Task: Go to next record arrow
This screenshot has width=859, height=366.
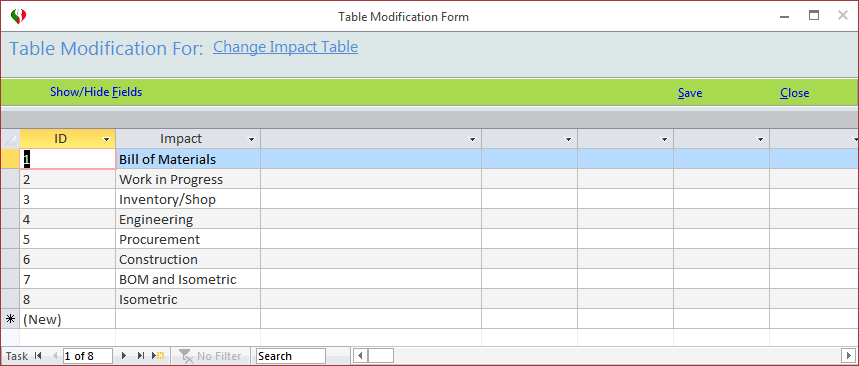Action: pyautogui.click(x=124, y=356)
